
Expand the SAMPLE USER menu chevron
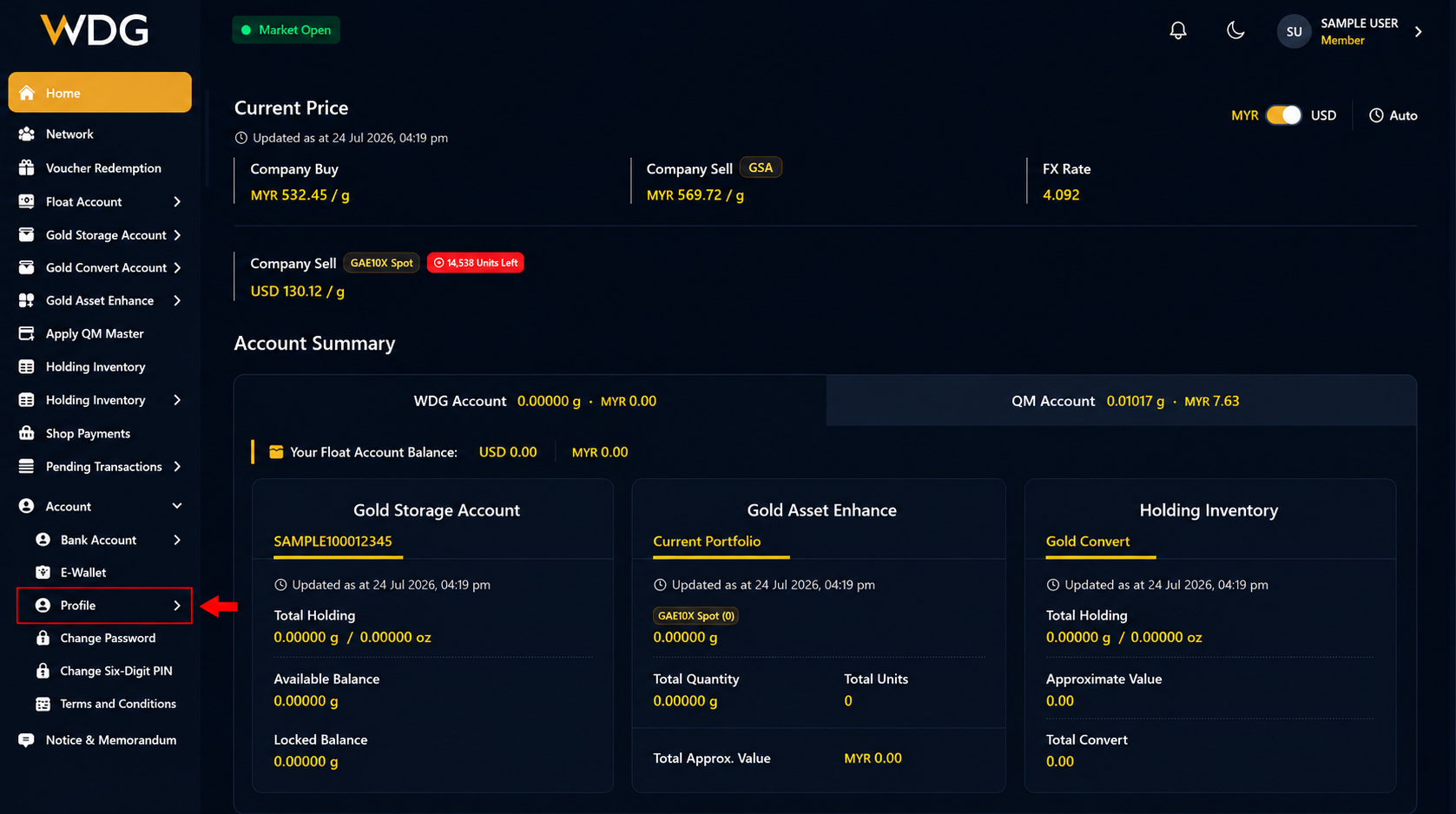(x=1418, y=31)
